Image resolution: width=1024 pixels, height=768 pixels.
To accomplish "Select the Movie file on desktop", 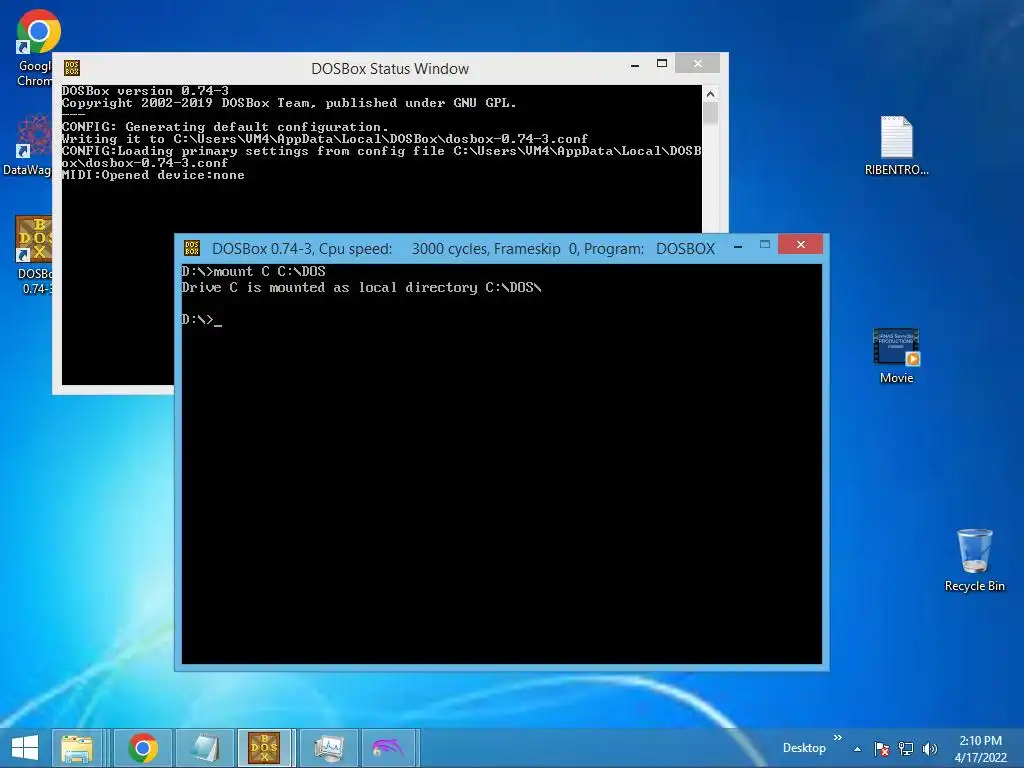I will [x=896, y=356].
